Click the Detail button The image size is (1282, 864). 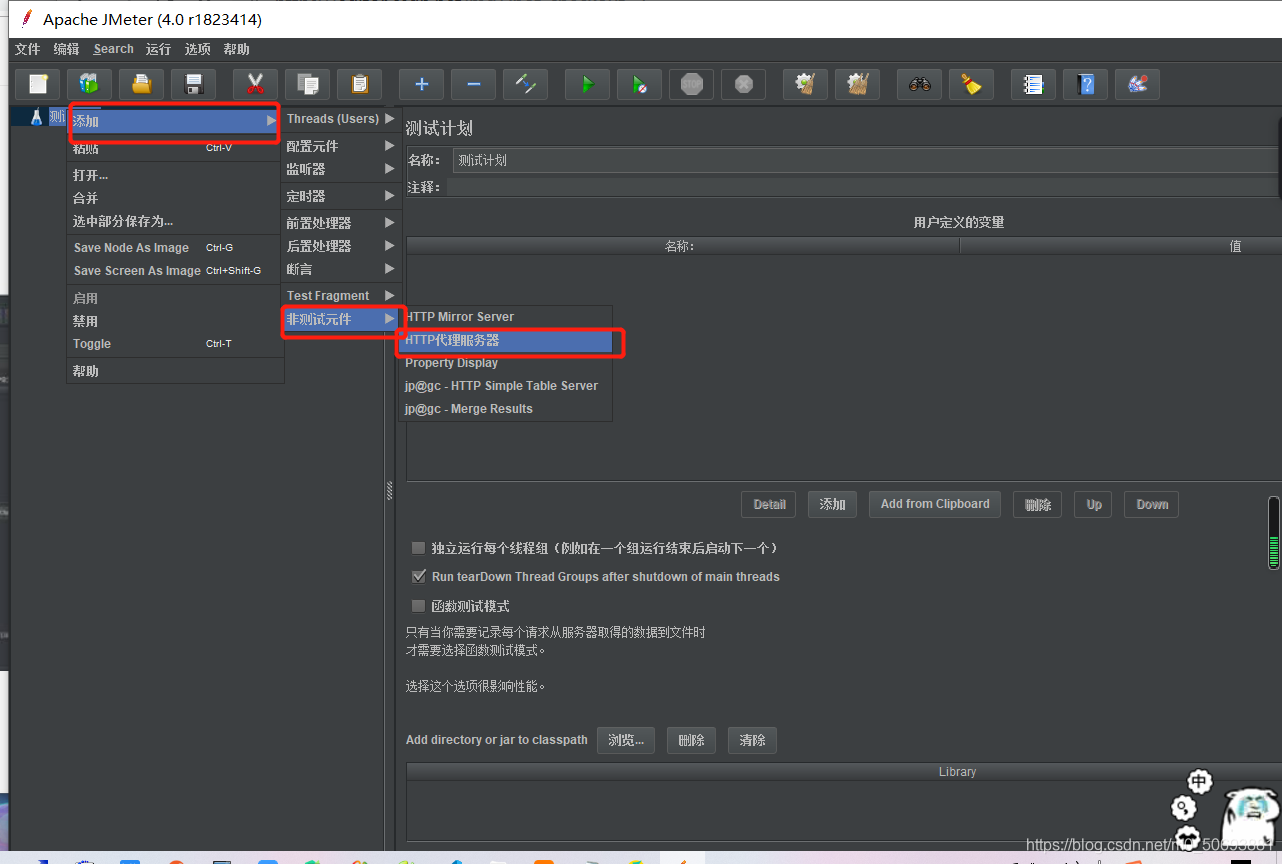coord(769,504)
